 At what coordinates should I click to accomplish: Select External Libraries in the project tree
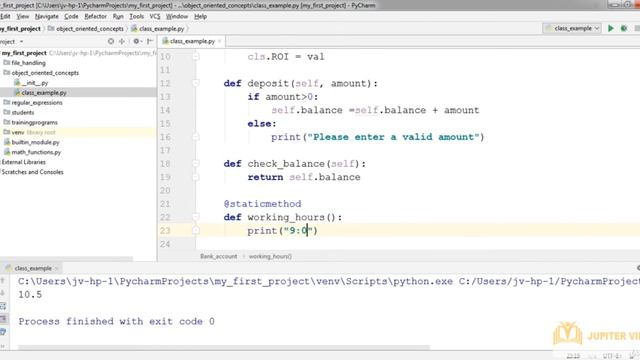23,162
